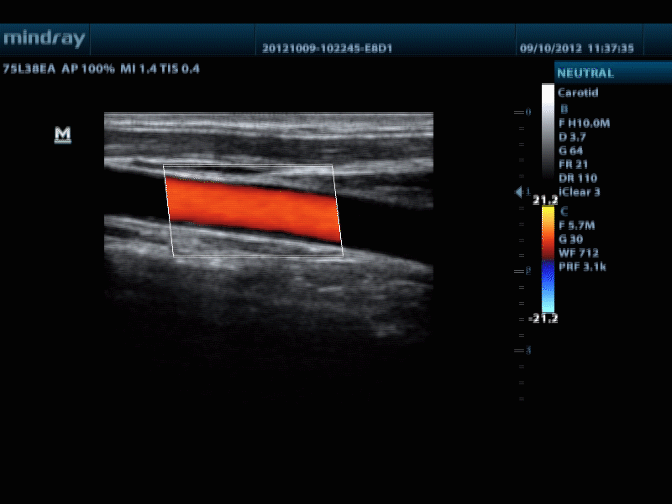Click the frame rate FR 21
This screenshot has width=672, height=504.
(575, 164)
